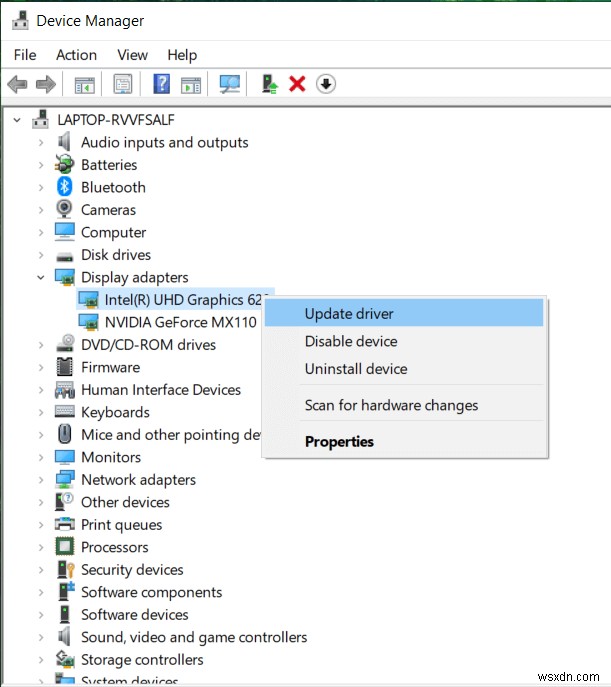Click the Audio inputs and outputs speaker icon
This screenshot has height=687, width=611.
(x=65, y=142)
